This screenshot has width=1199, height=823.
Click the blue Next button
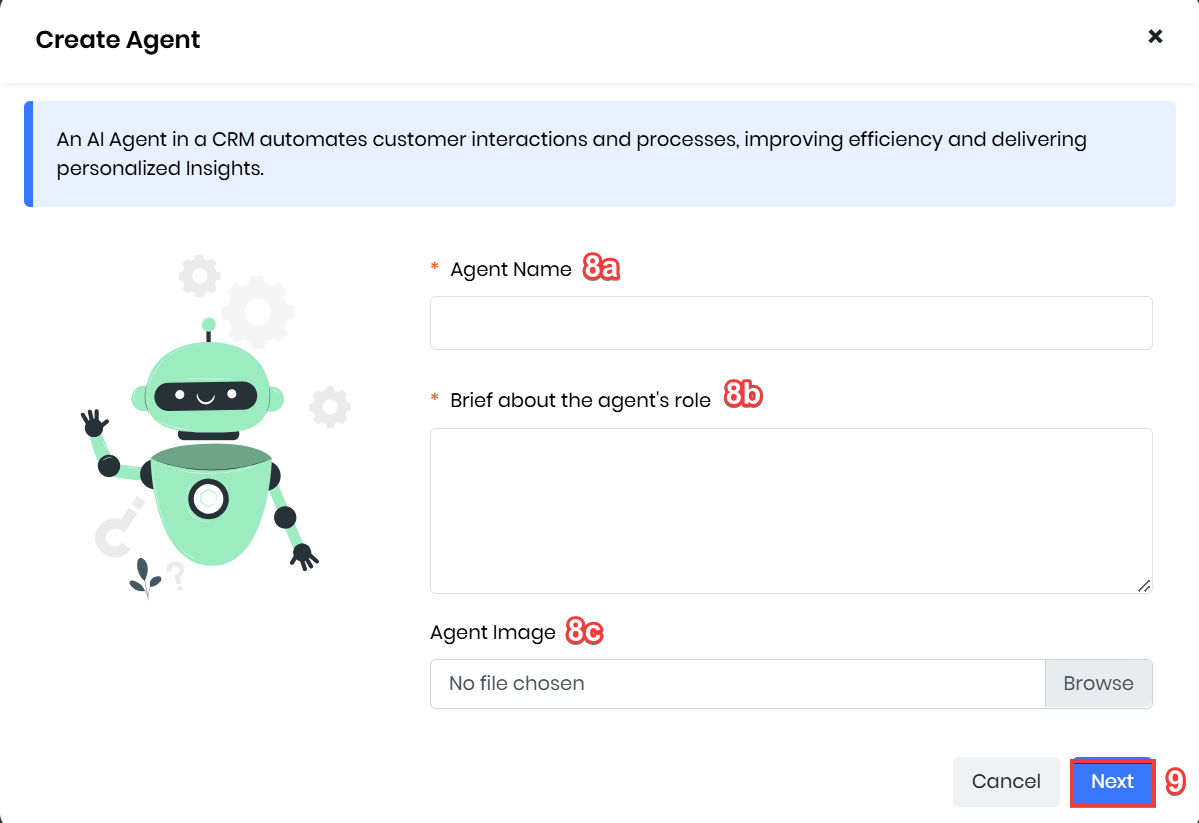click(x=1112, y=781)
